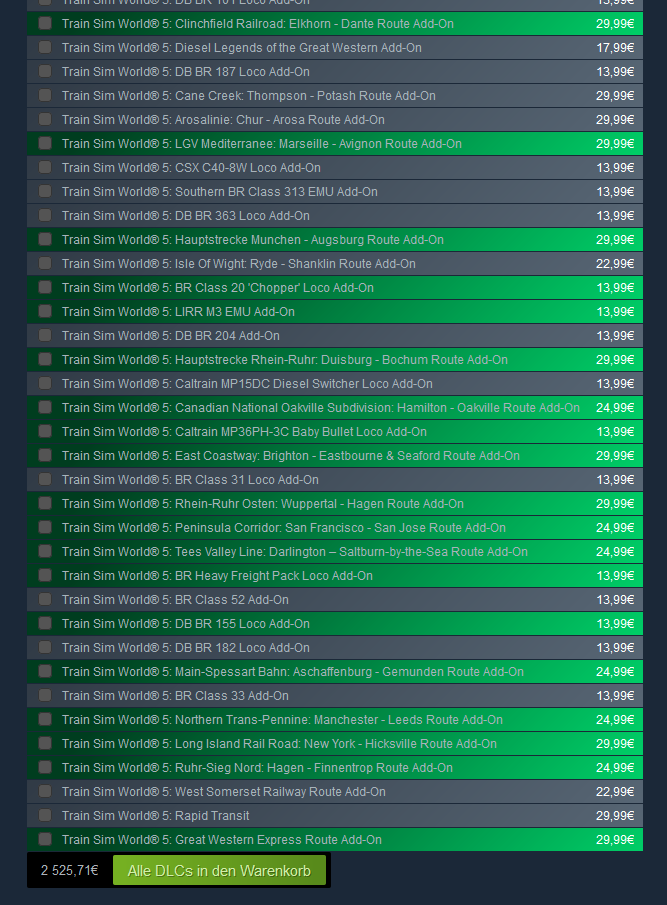Check the Main-Spessart Bahn Aschaffenburg - Gemunden checkbox
This screenshot has width=667, height=905.
point(45,671)
